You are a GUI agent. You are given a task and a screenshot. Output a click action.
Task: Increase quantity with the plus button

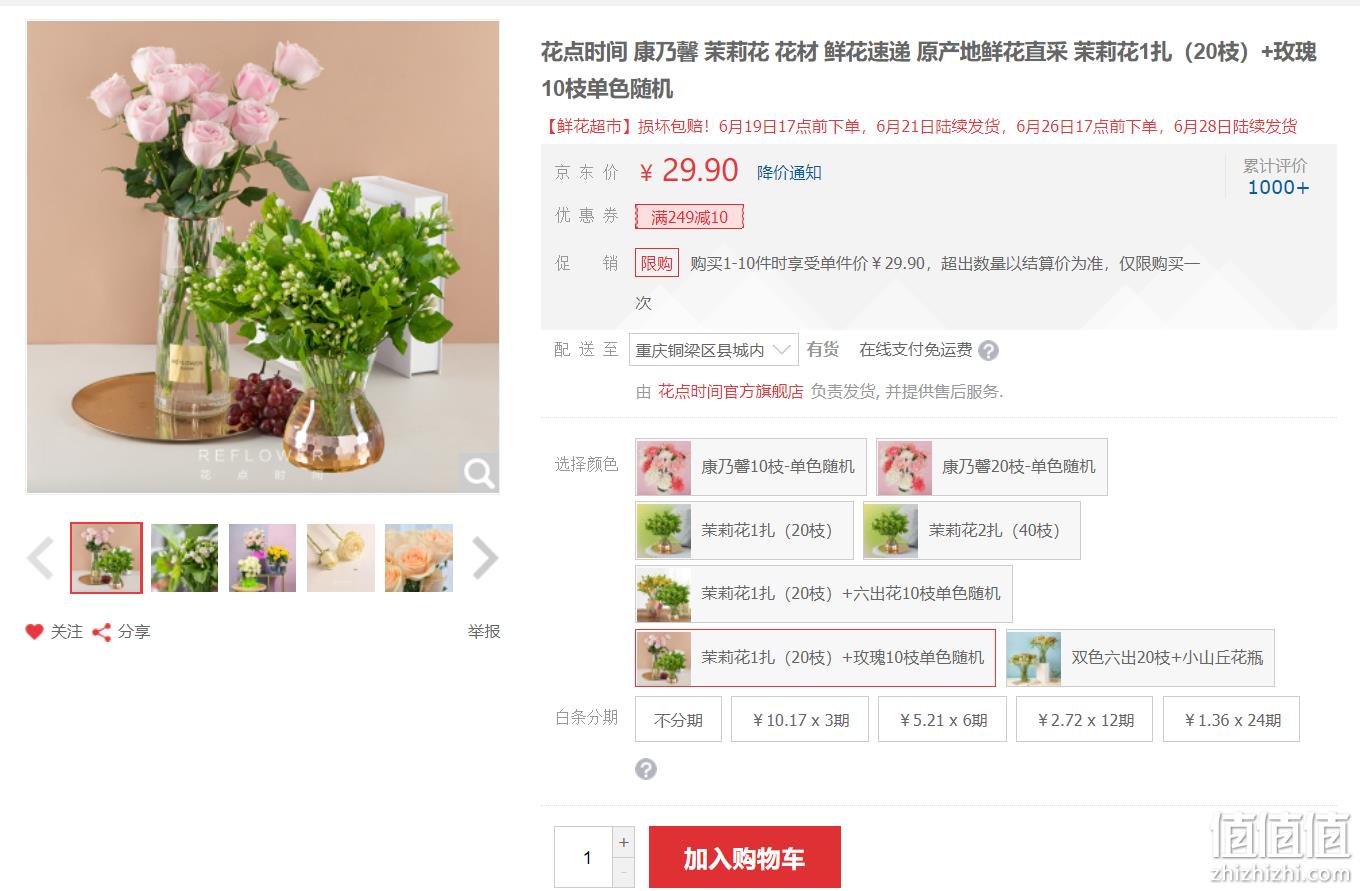[624, 842]
